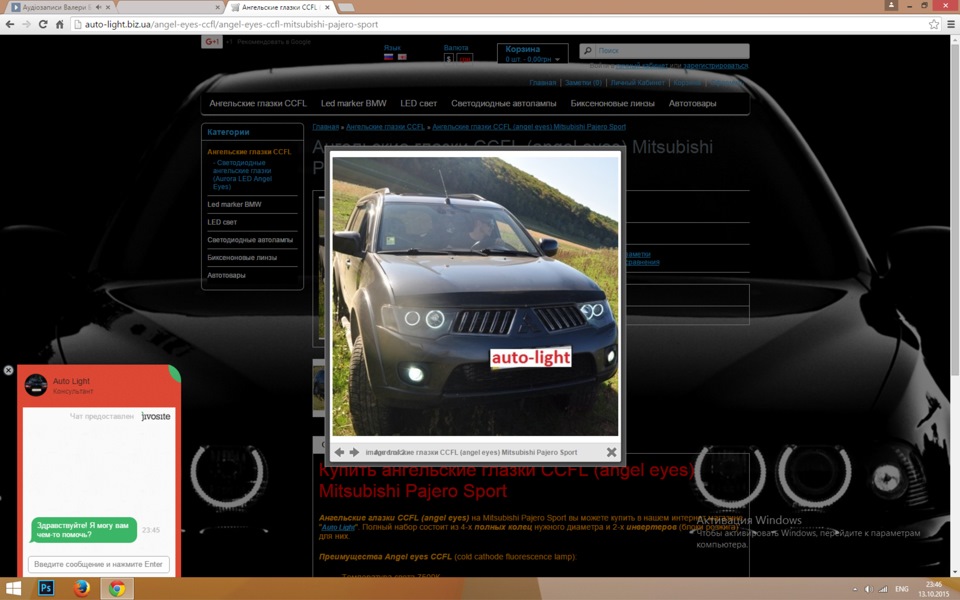Open Личный Кабинет link

[637, 83]
